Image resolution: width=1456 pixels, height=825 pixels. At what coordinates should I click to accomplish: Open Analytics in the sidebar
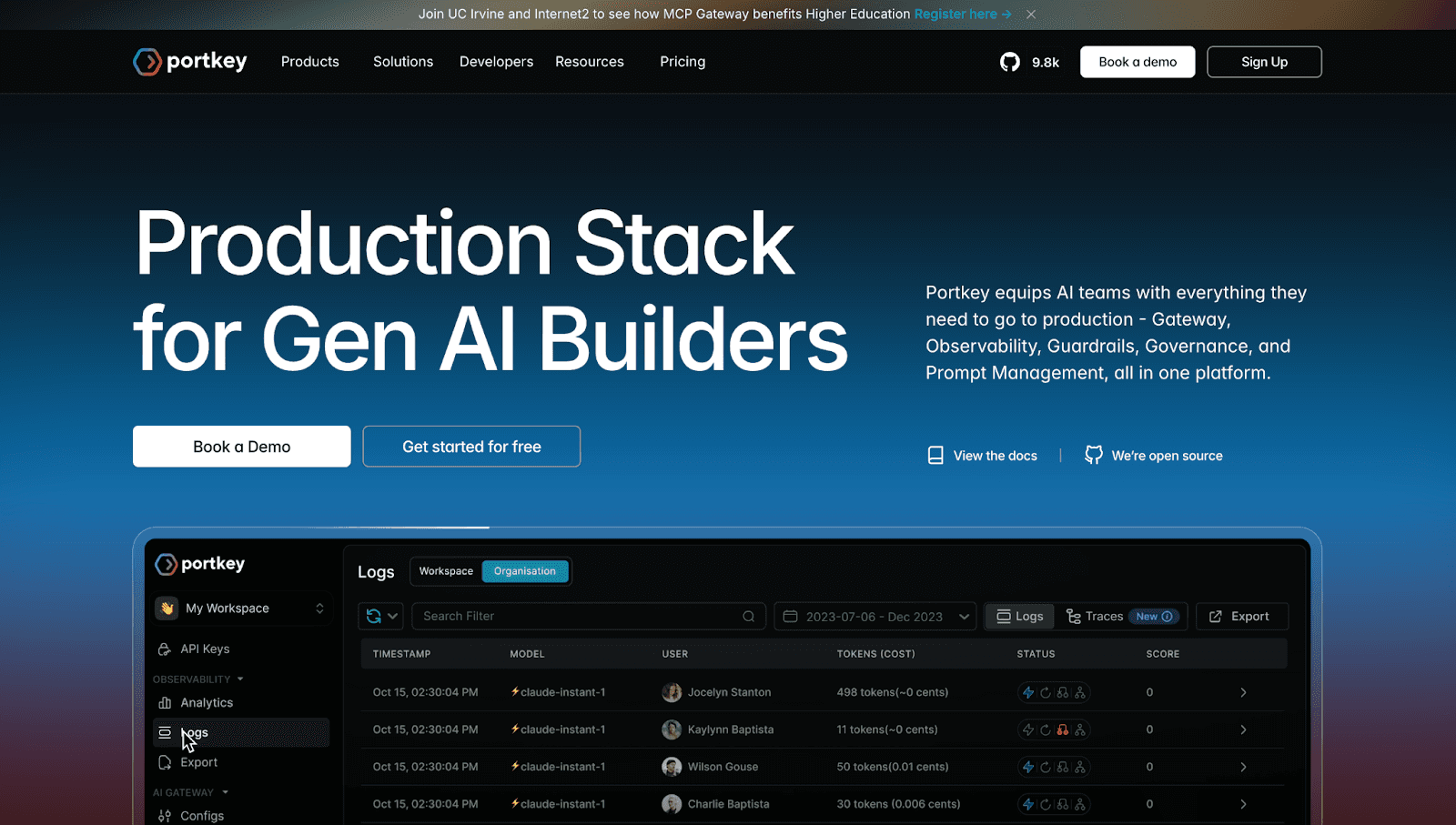pyautogui.click(x=207, y=702)
